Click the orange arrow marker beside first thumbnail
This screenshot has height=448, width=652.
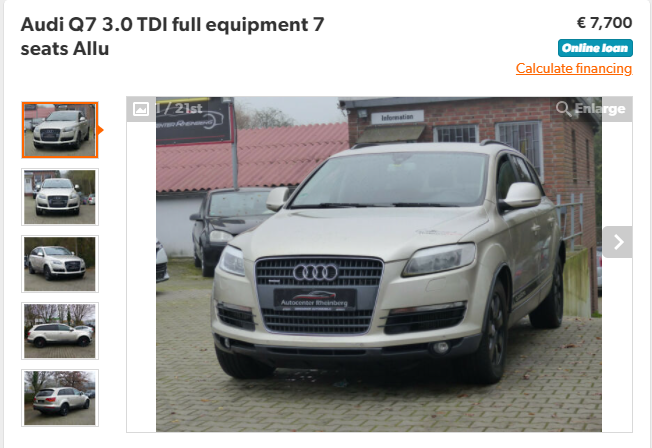coord(100,130)
